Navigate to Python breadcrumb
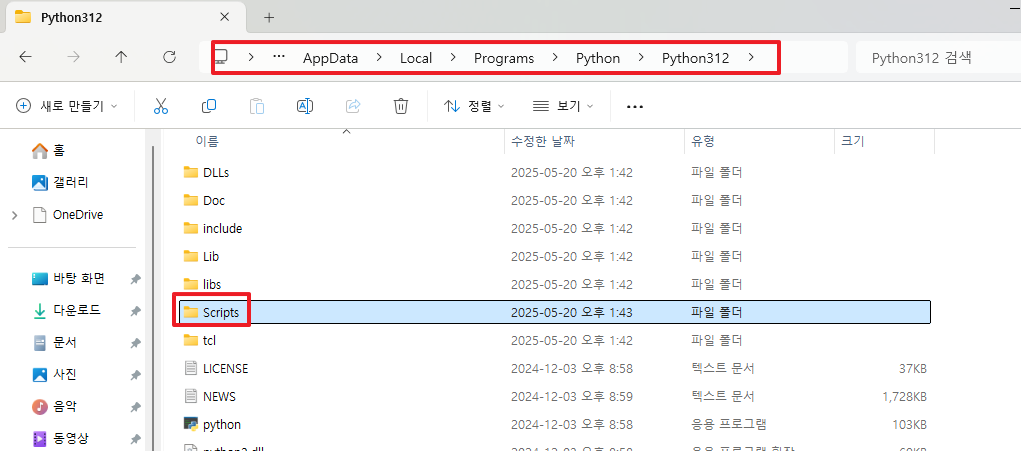1021x451 pixels. tap(598, 58)
